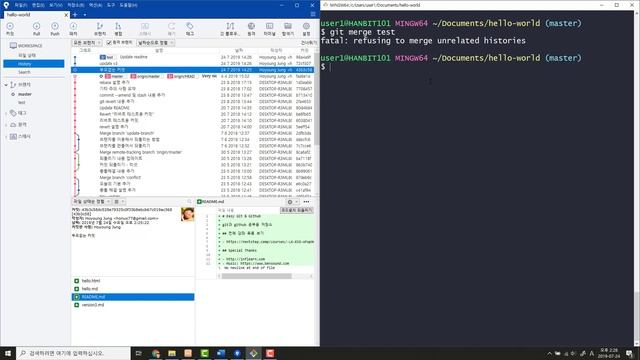Click the Push toolbar icon
Image resolution: width=640 pixels, height=360 pixels.
55,29
